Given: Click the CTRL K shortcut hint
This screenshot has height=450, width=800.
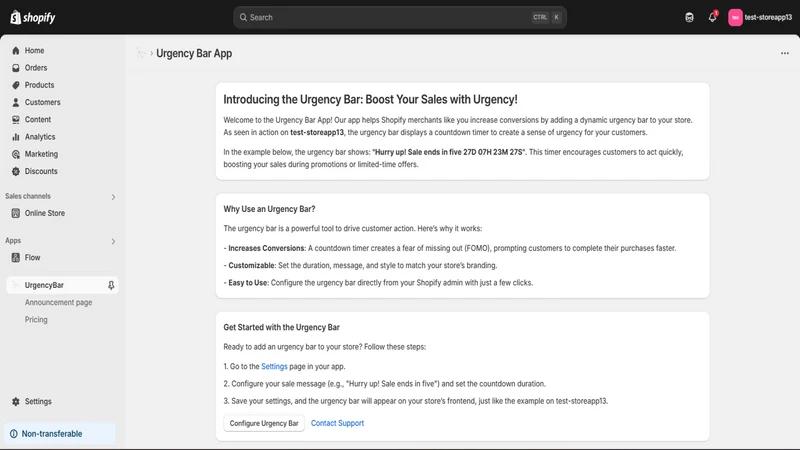Looking at the screenshot, I should click(x=547, y=17).
